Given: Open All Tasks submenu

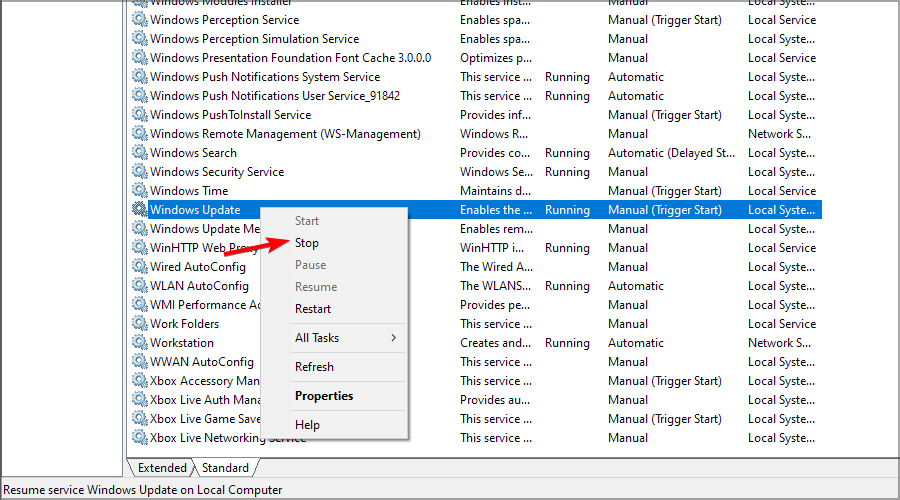Looking at the screenshot, I should click(x=317, y=338).
